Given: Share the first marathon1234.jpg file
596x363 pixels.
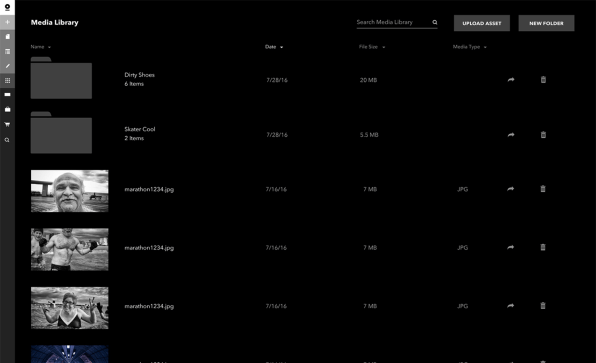Looking at the screenshot, I should (510, 189).
